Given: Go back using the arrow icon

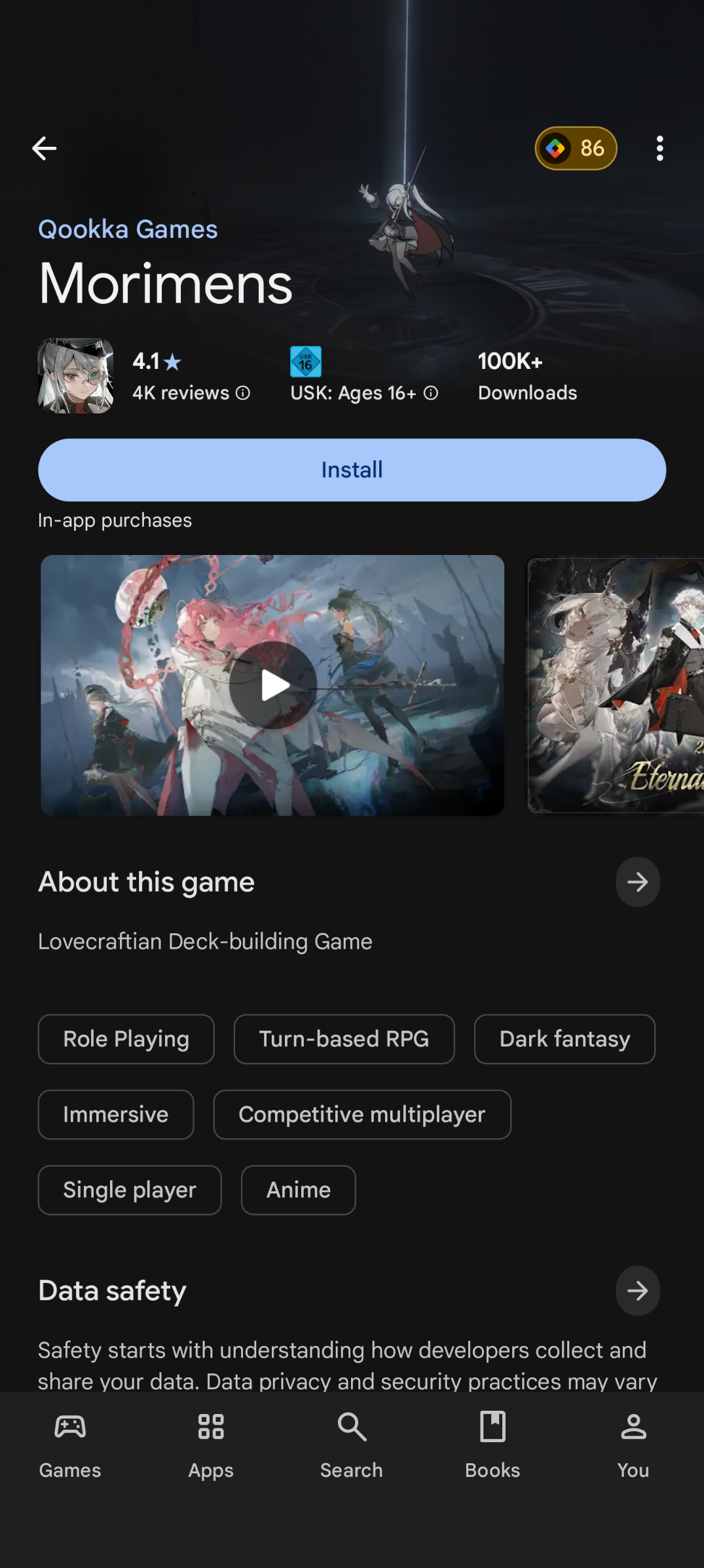Looking at the screenshot, I should (x=44, y=148).
